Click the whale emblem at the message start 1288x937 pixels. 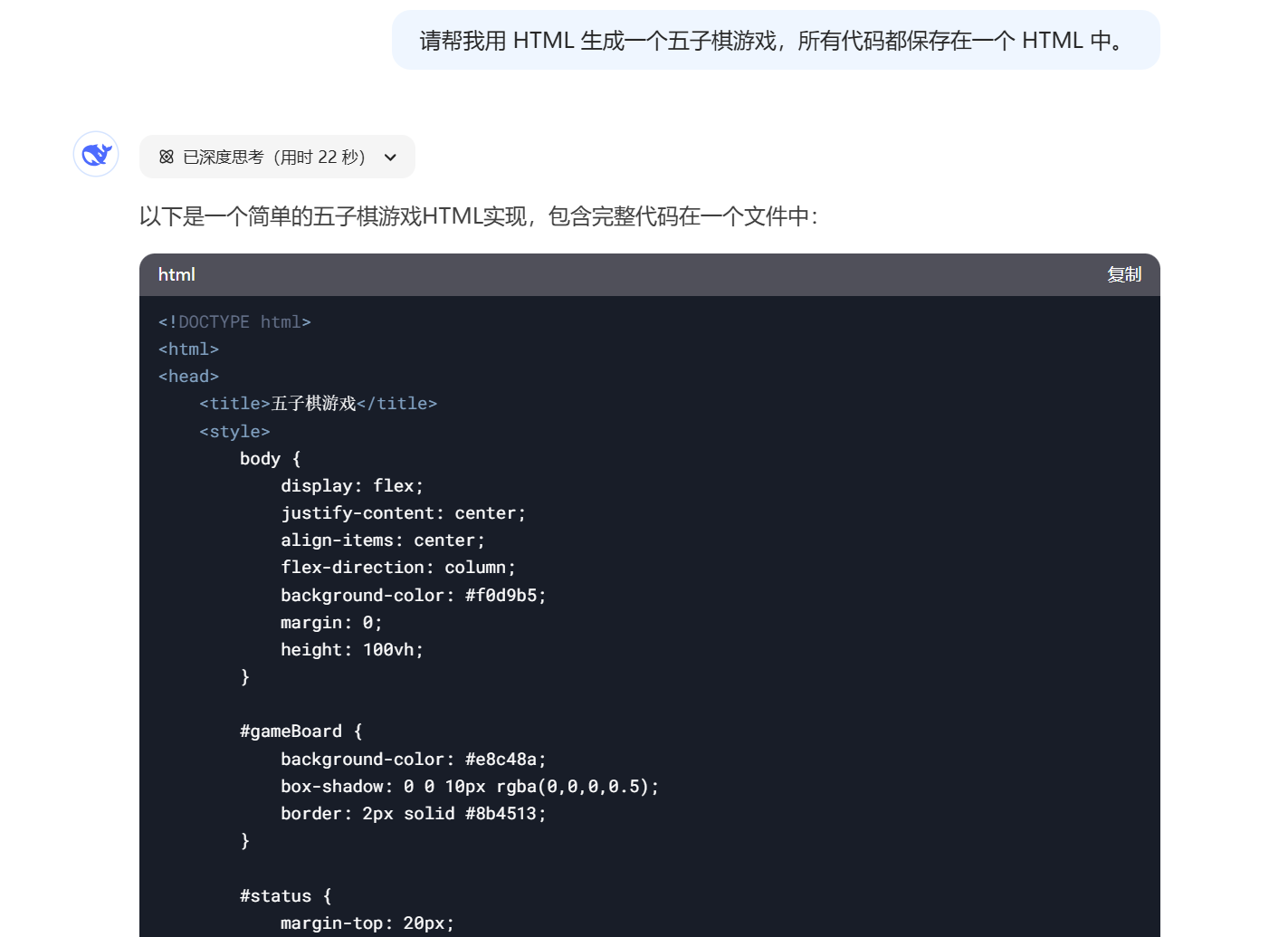[95, 154]
